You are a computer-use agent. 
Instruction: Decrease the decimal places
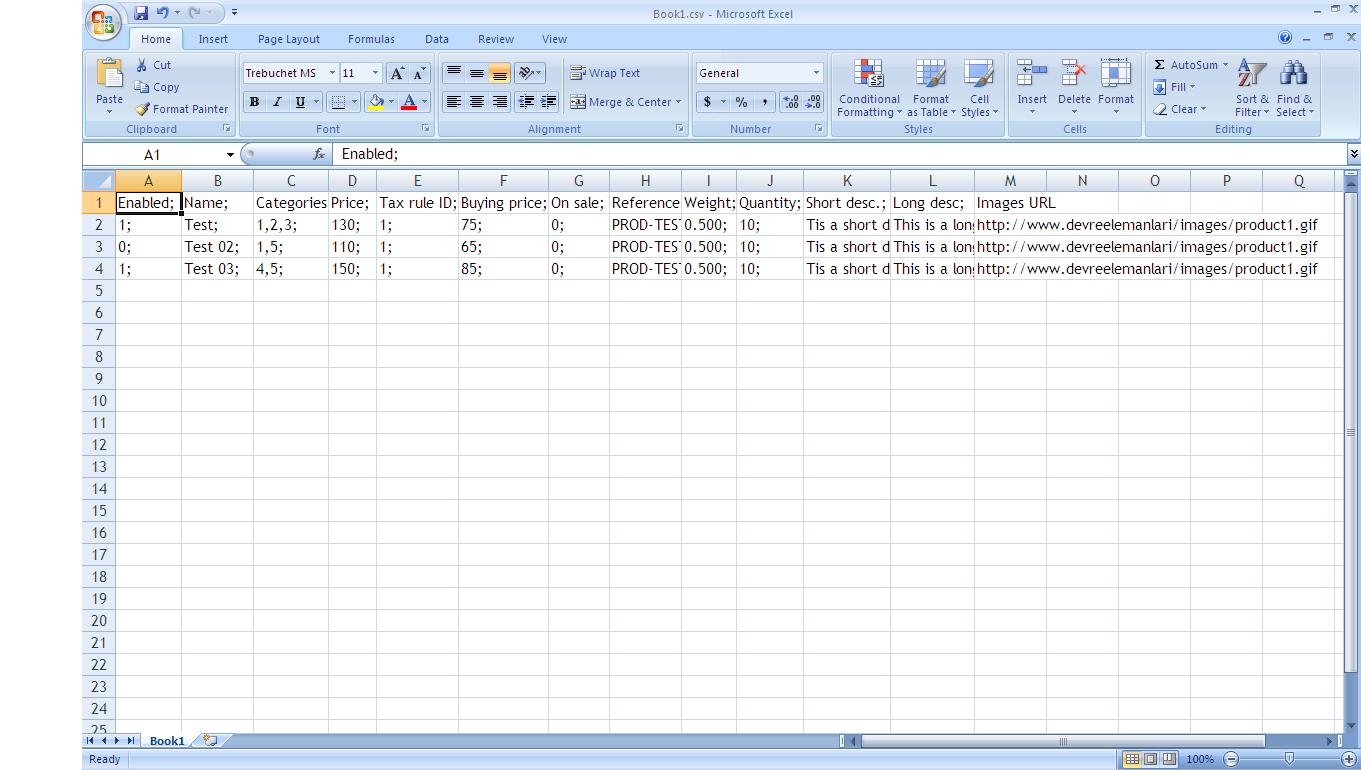[x=813, y=102]
